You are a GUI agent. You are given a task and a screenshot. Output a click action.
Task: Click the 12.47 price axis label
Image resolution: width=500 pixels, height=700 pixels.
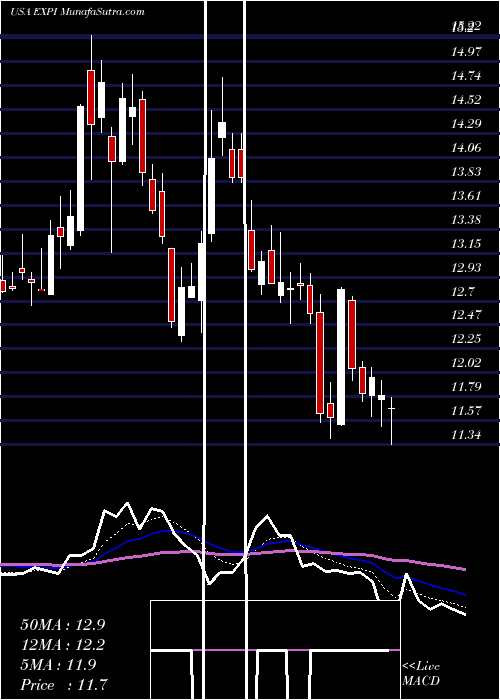(467, 315)
